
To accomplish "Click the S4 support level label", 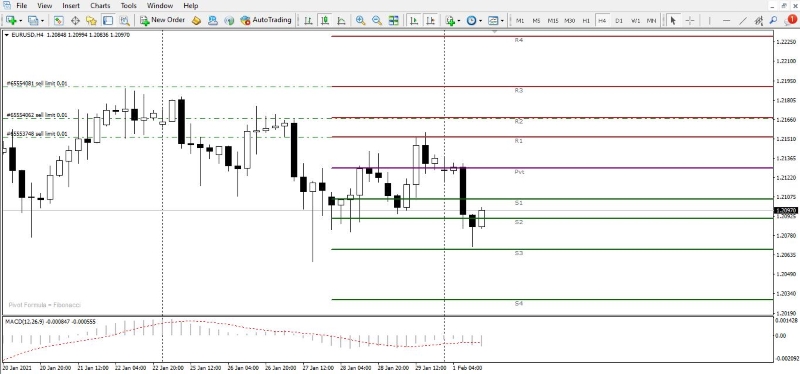I will [519, 304].
